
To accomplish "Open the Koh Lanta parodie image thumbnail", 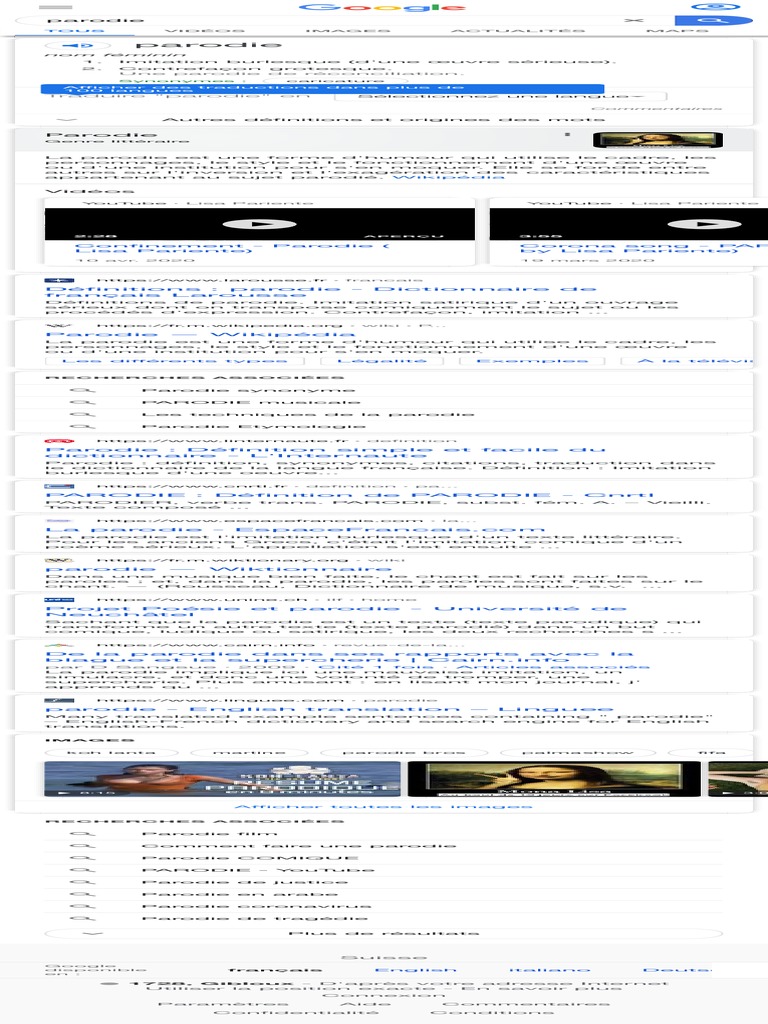I will [223, 779].
